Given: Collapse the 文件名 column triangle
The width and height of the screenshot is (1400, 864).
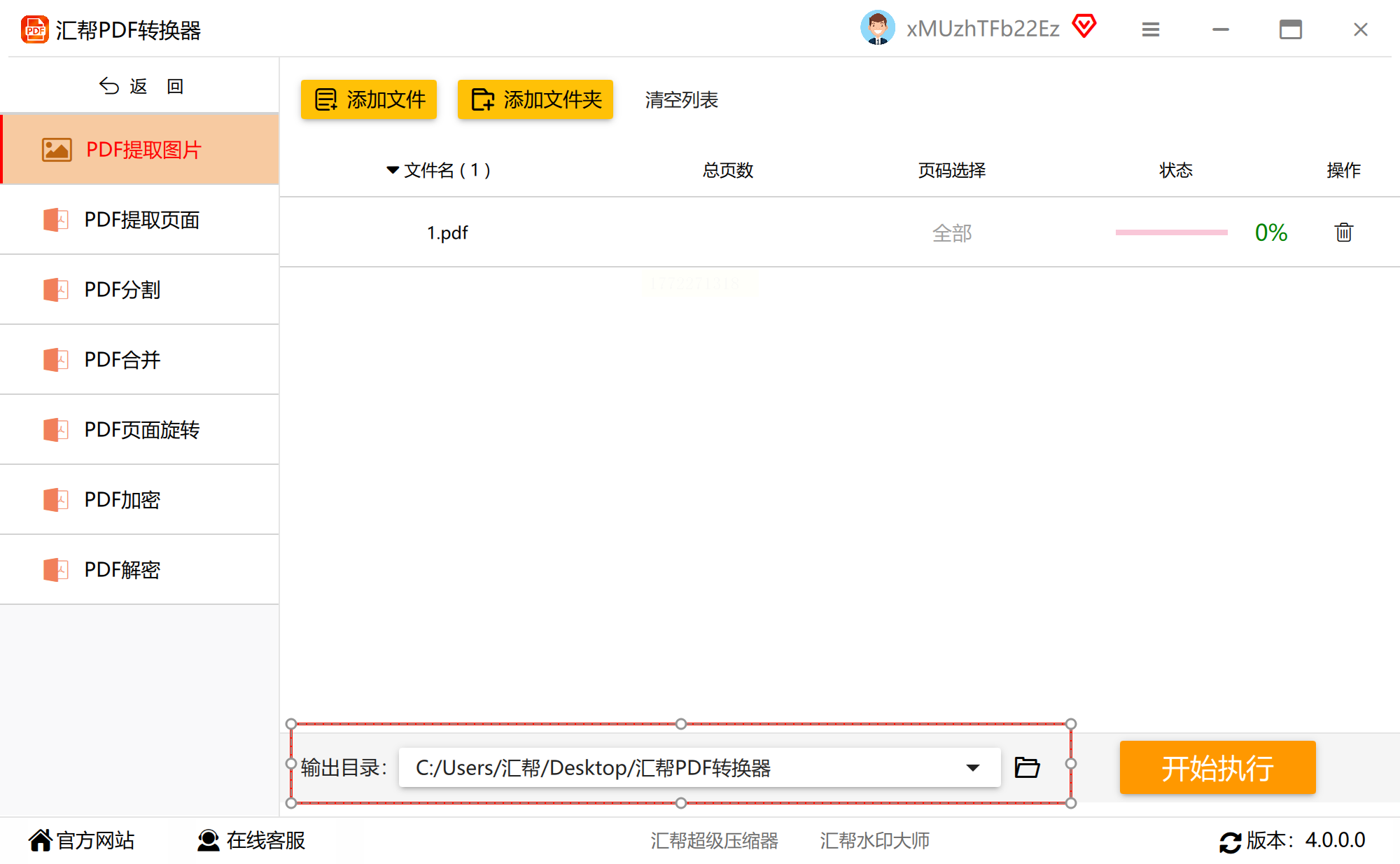Looking at the screenshot, I should click(392, 170).
